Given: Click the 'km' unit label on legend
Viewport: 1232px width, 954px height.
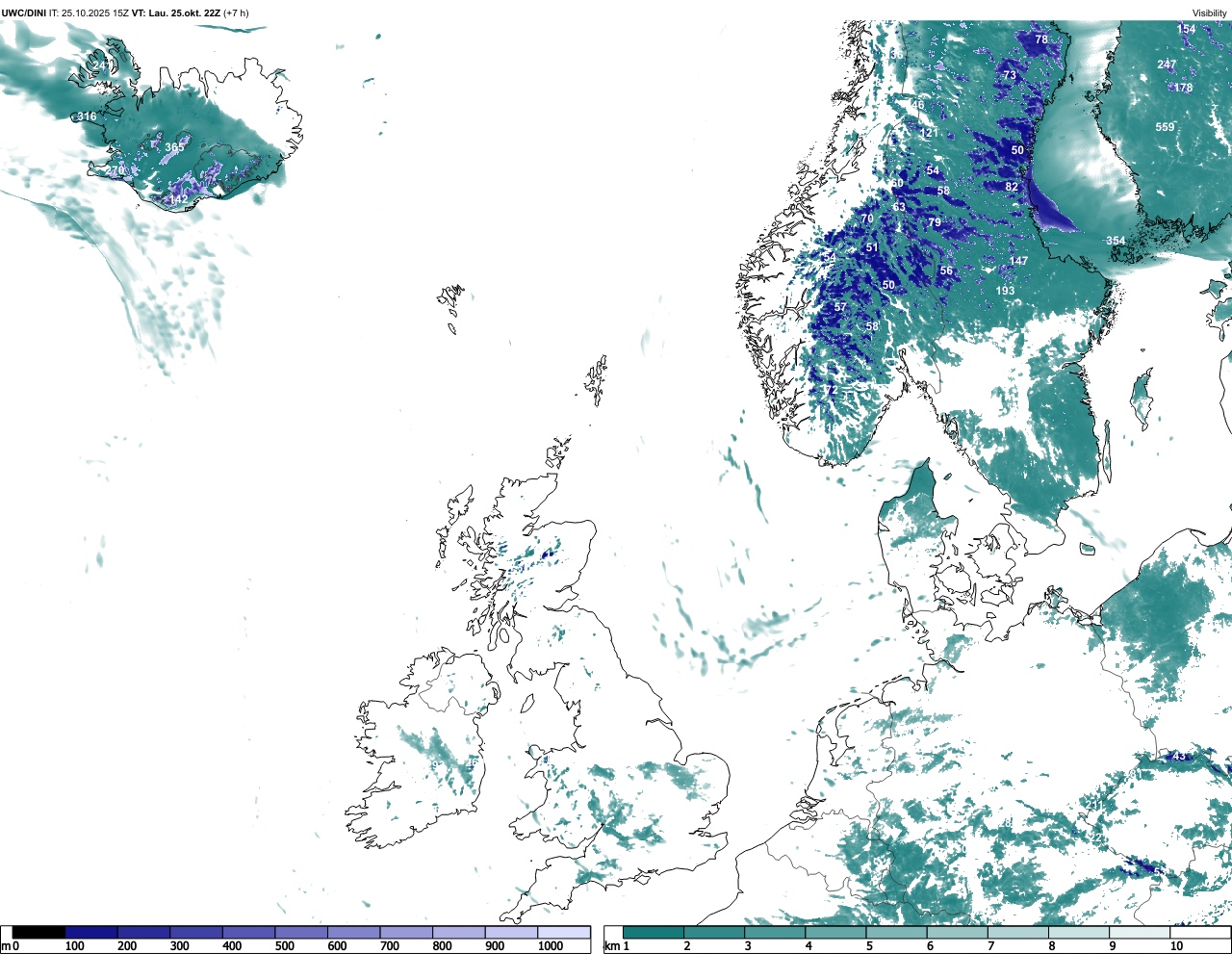Looking at the screenshot, I should pyautogui.click(x=612, y=946).
